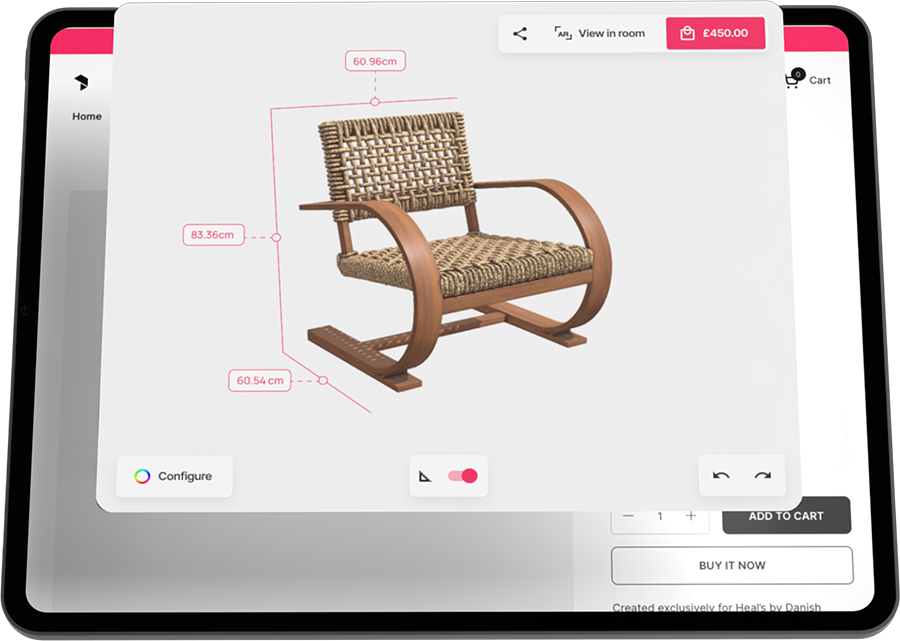The height and width of the screenshot is (641, 900).
Task: Select the undo arrow icon
Action: pos(720,476)
